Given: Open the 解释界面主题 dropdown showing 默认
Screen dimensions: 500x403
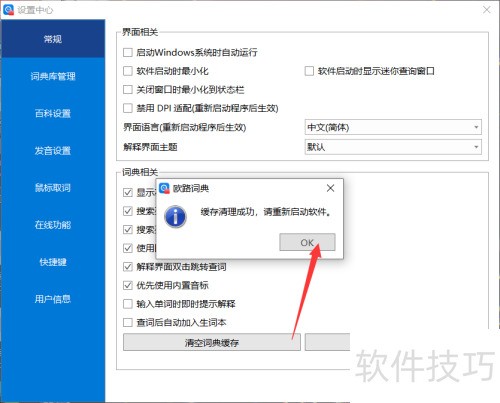Looking at the screenshot, I should 393,147.
